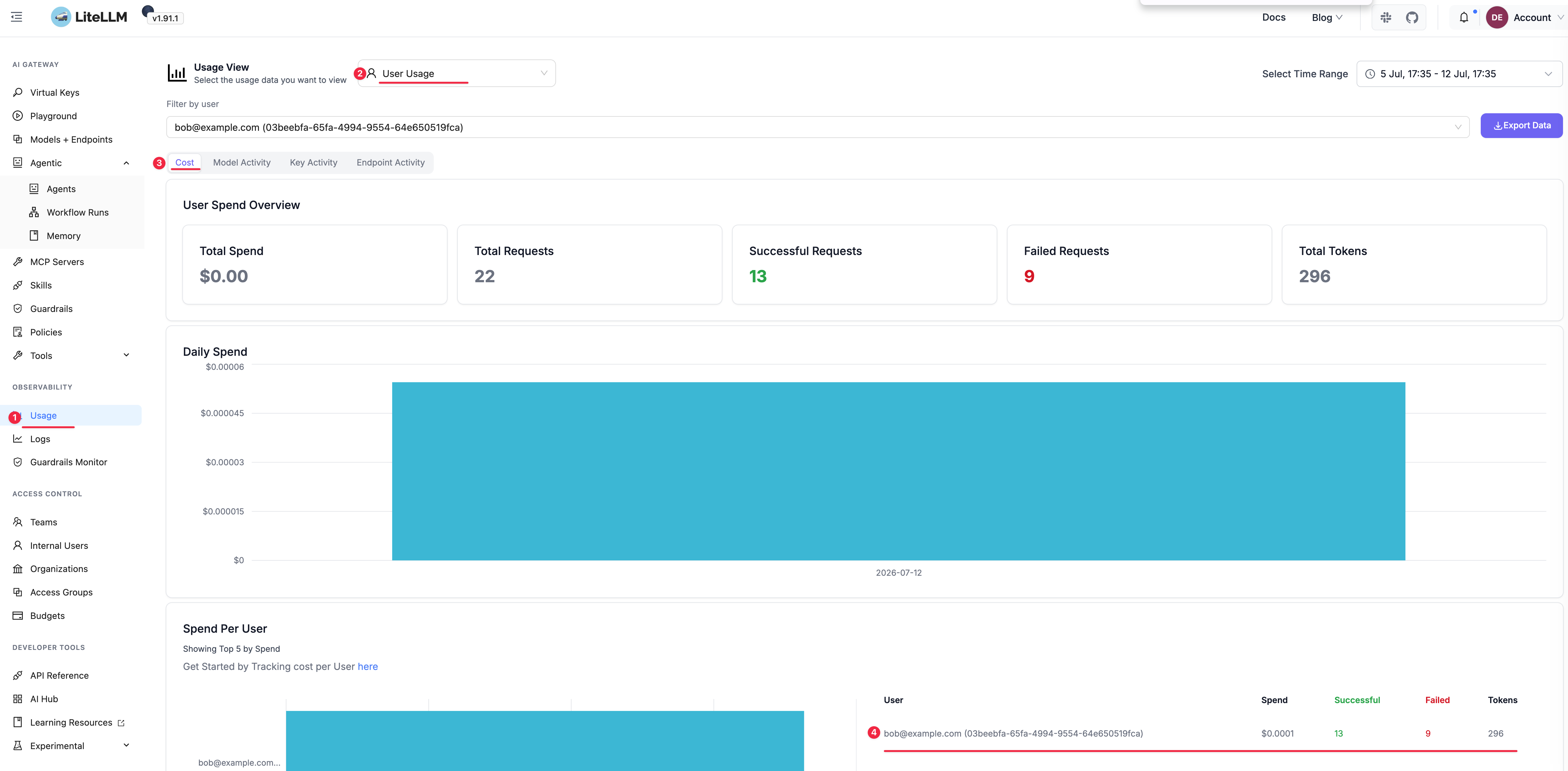This screenshot has height=771, width=1568.
Task: Click the Successful Requests 13 value
Action: point(758,277)
